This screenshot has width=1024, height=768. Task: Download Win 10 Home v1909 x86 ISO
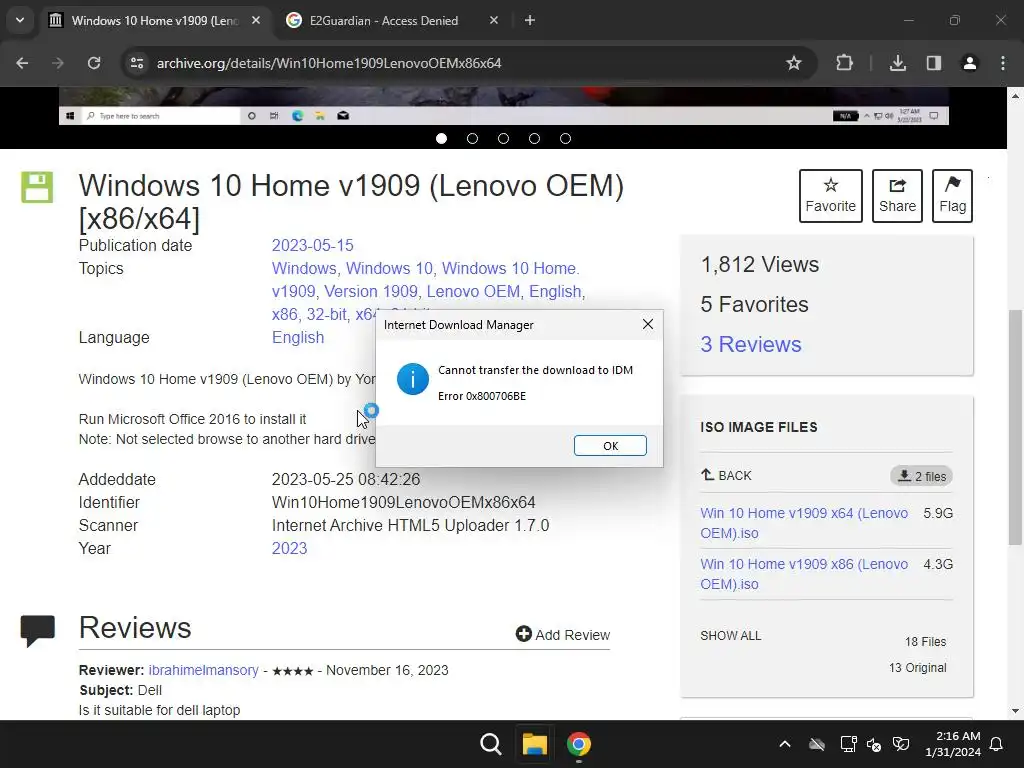click(x=804, y=574)
